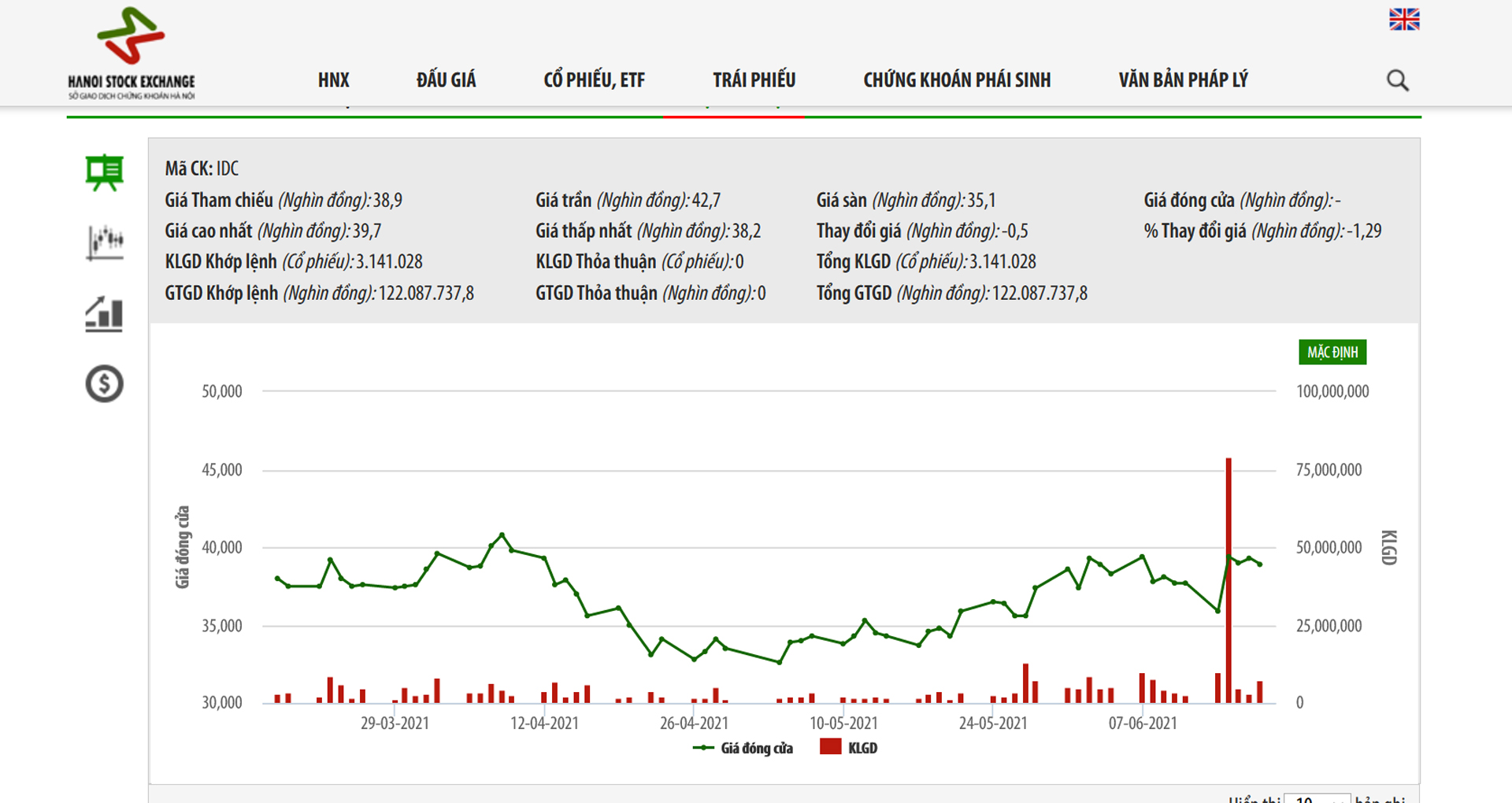The width and height of the screenshot is (1512, 803).
Task: Expand the ĐẤU GIÁ navigation menu
Action: [x=446, y=80]
